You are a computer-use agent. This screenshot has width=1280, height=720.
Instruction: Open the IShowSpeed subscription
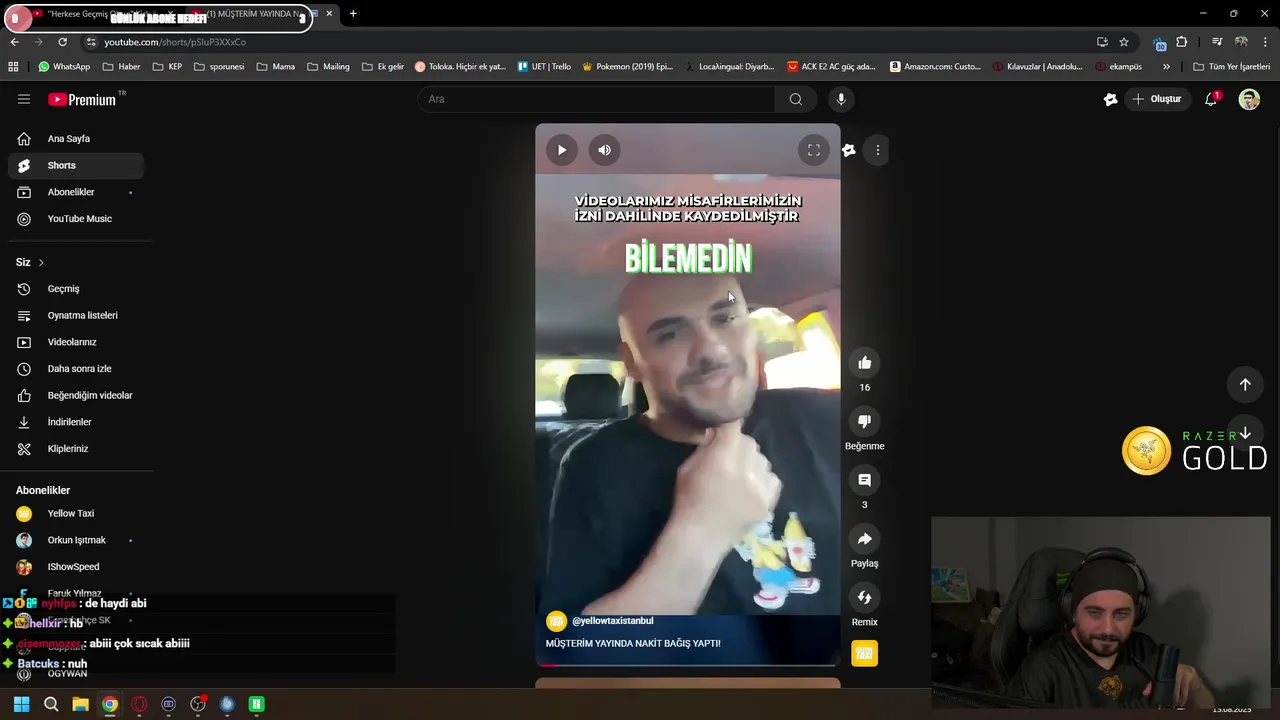(x=76, y=567)
